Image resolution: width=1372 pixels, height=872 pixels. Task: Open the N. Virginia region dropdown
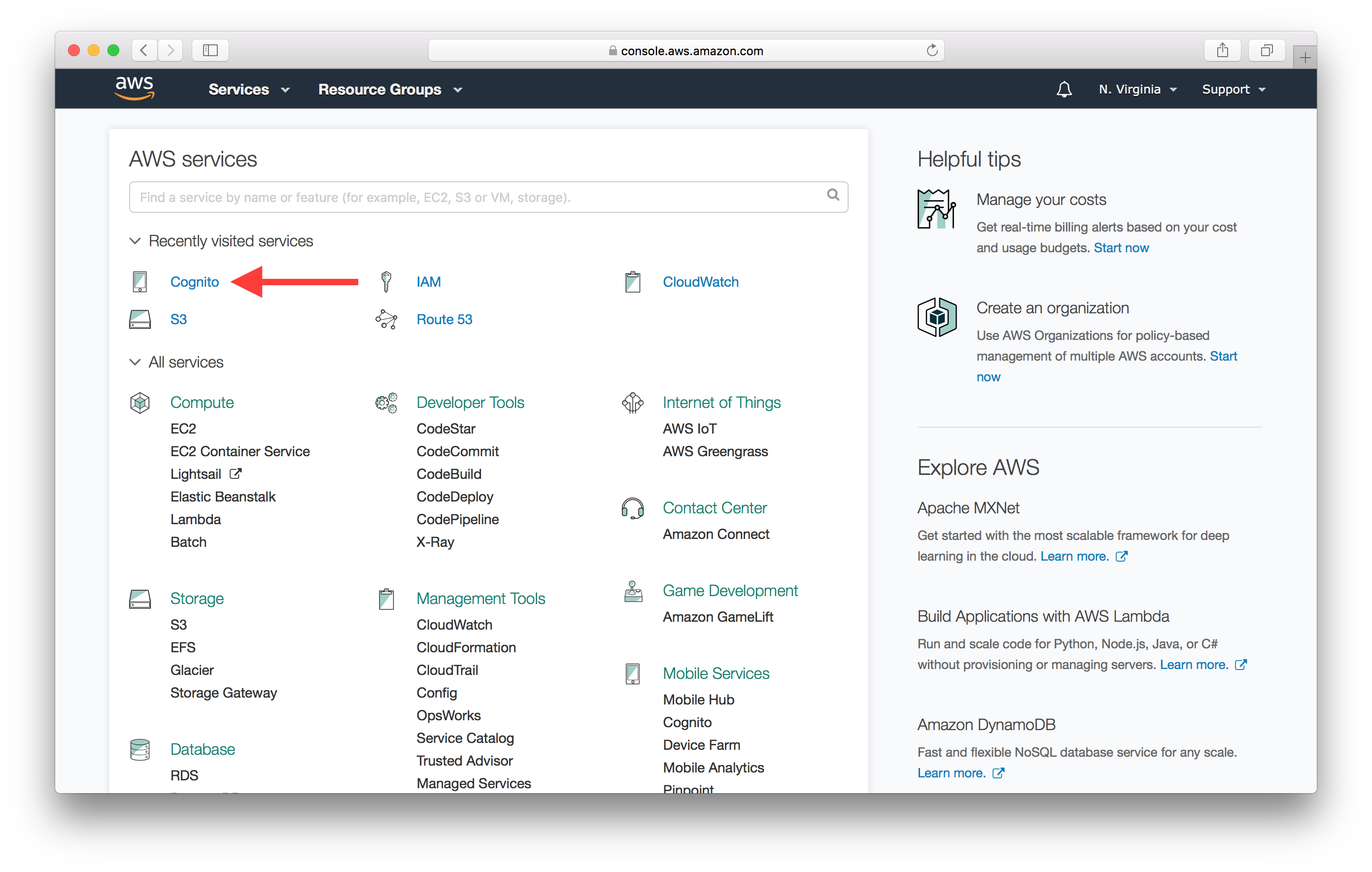1137,90
